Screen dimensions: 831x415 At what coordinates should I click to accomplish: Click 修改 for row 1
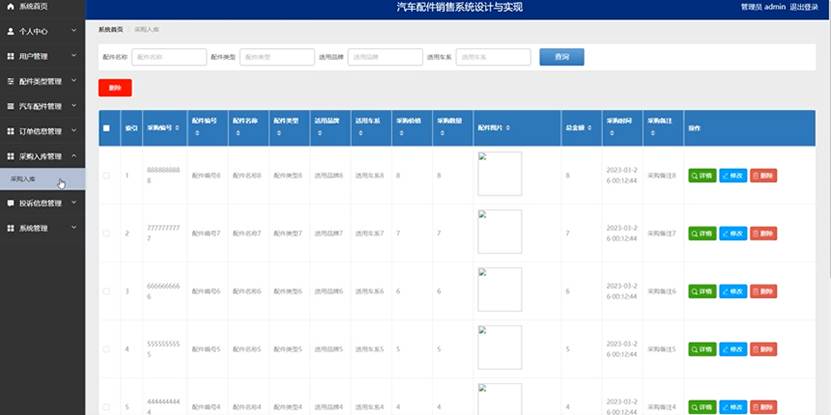[733, 175]
